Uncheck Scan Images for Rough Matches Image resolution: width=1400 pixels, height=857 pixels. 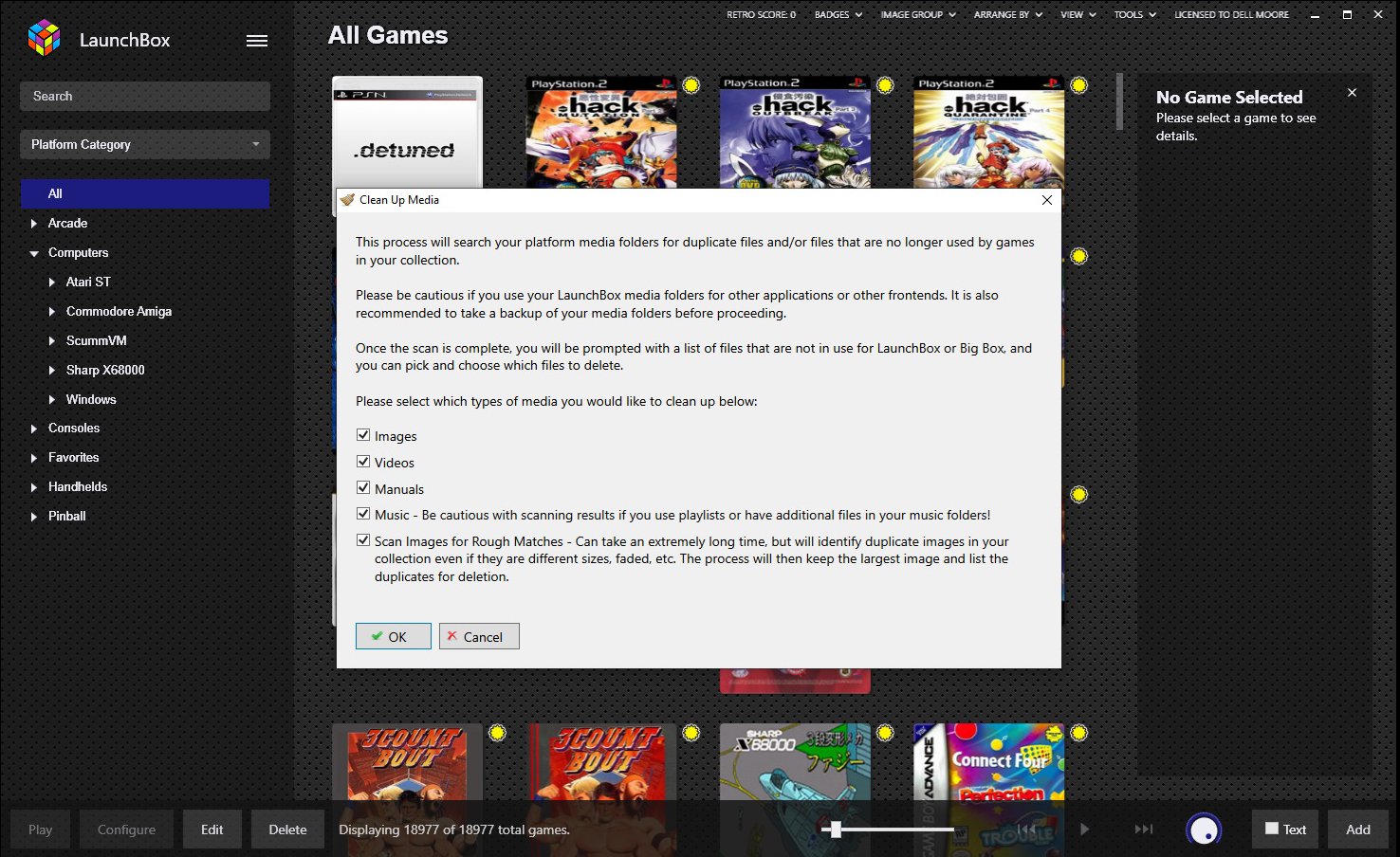click(x=363, y=540)
